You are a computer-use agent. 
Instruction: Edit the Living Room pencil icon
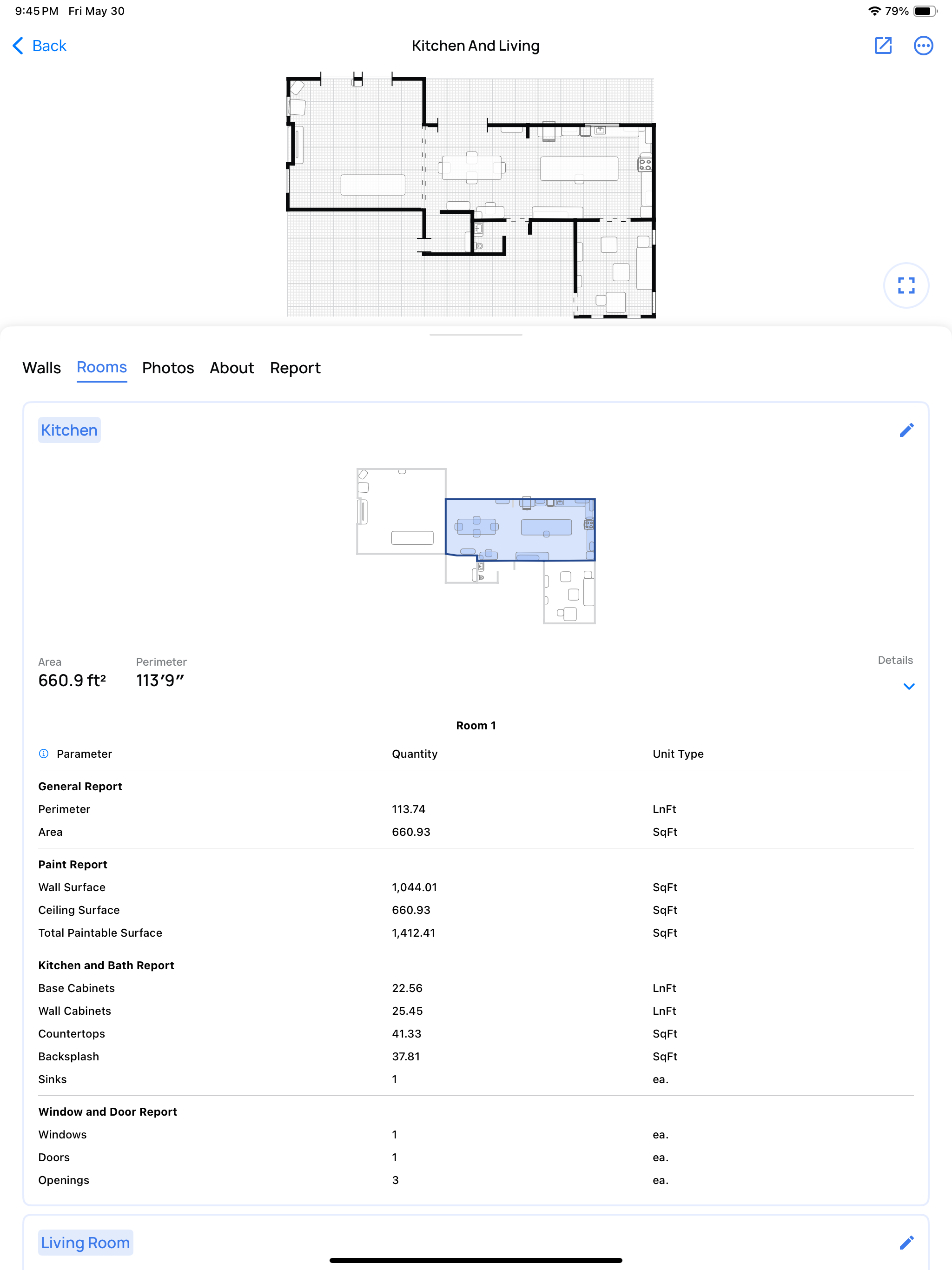(906, 1243)
